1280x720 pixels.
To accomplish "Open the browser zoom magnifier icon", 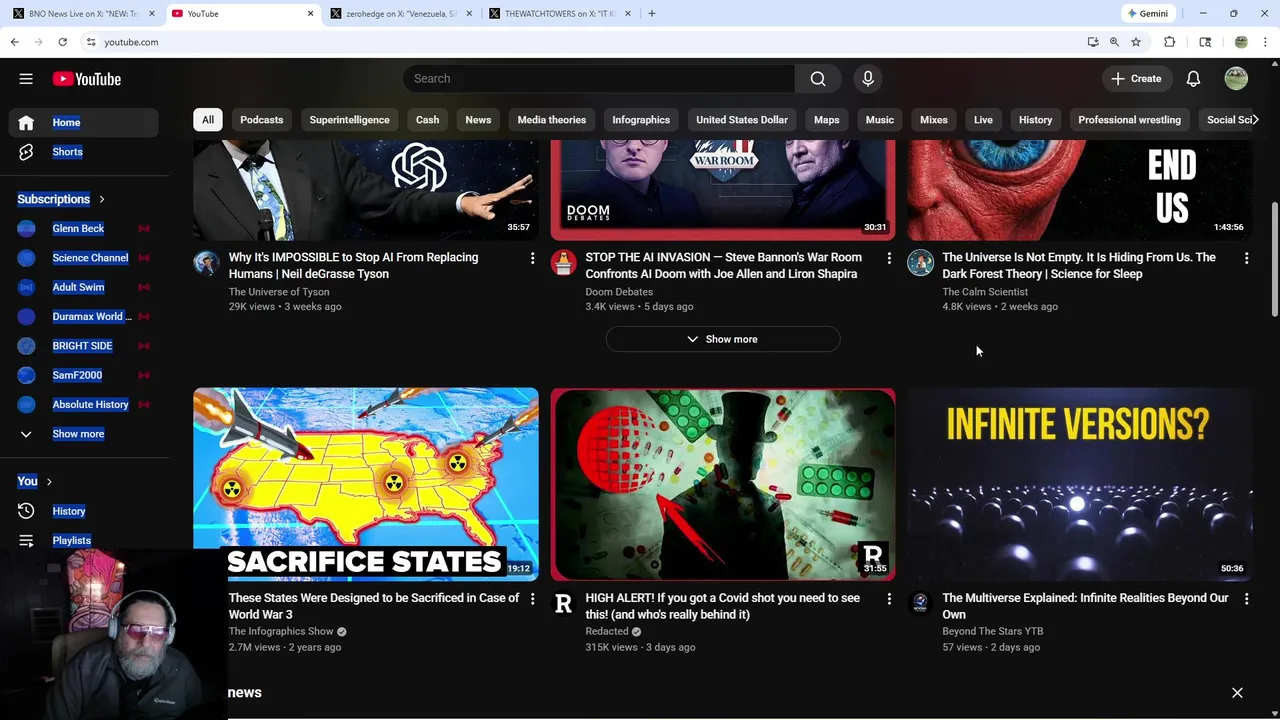I will [x=1114, y=42].
